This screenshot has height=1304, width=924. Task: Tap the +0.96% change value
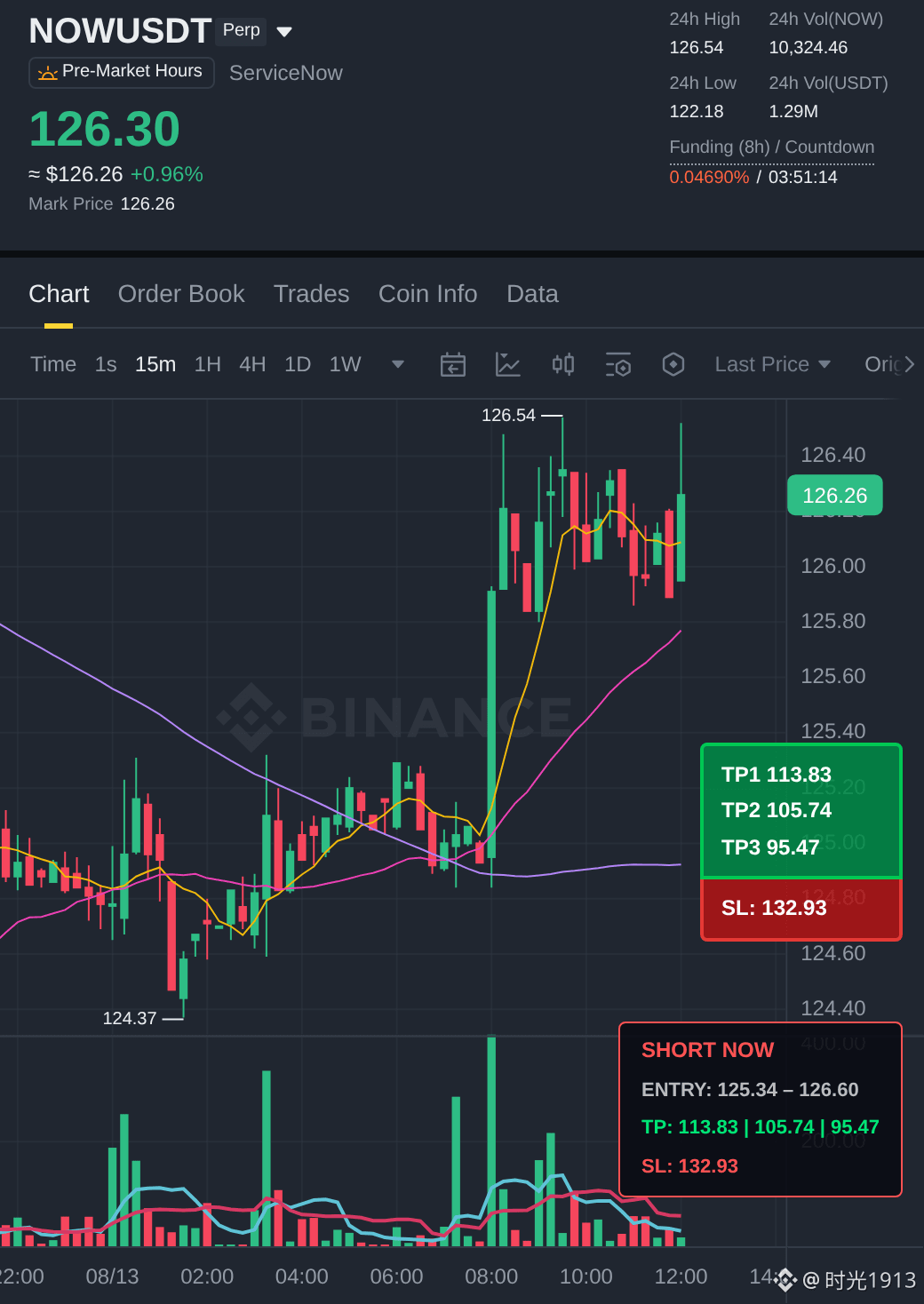(x=167, y=174)
